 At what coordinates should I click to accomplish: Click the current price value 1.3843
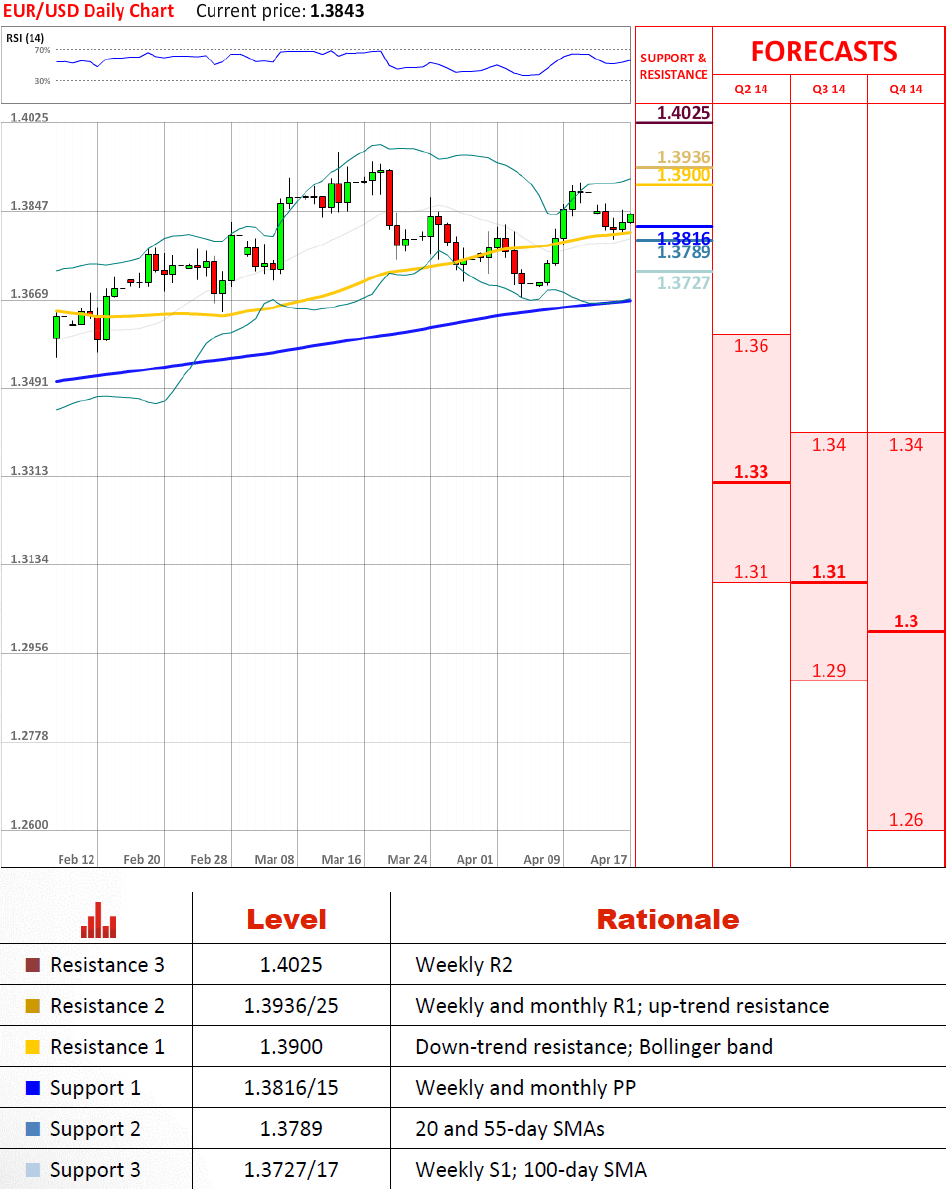click(x=337, y=11)
